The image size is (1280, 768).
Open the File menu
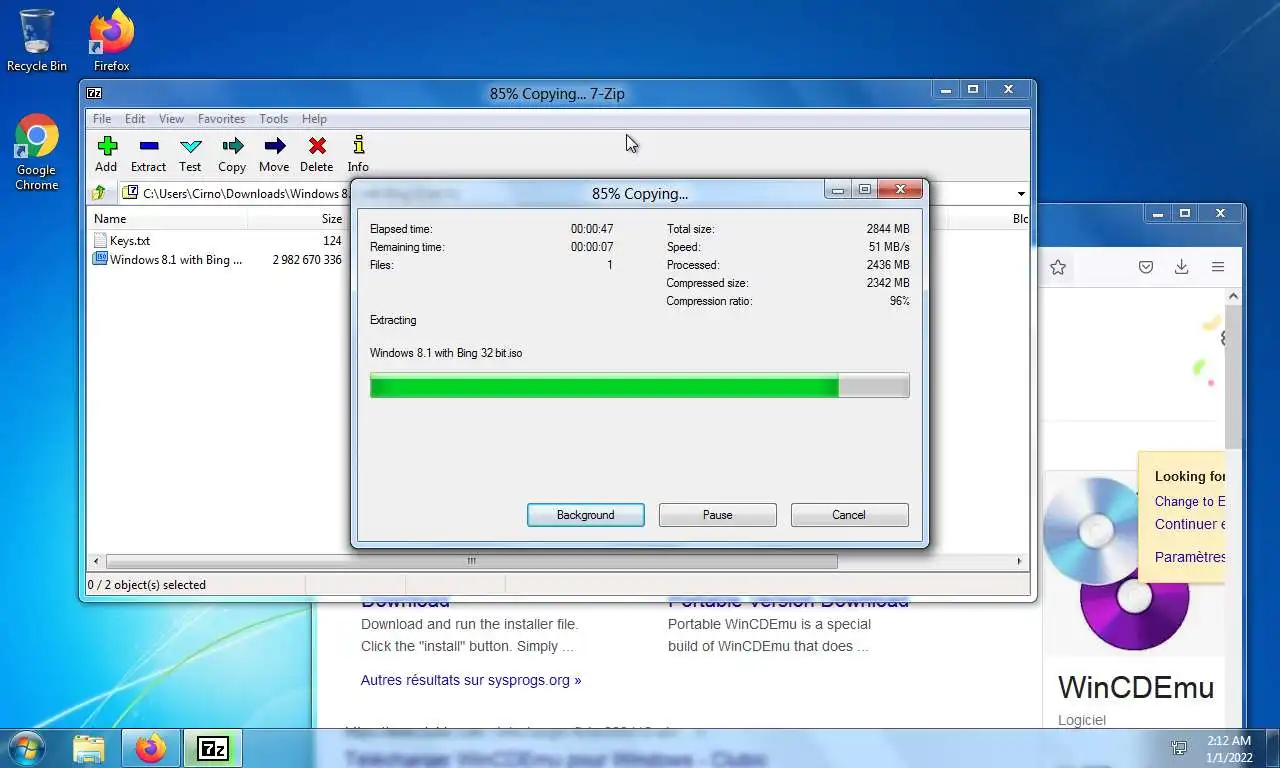tap(102, 118)
